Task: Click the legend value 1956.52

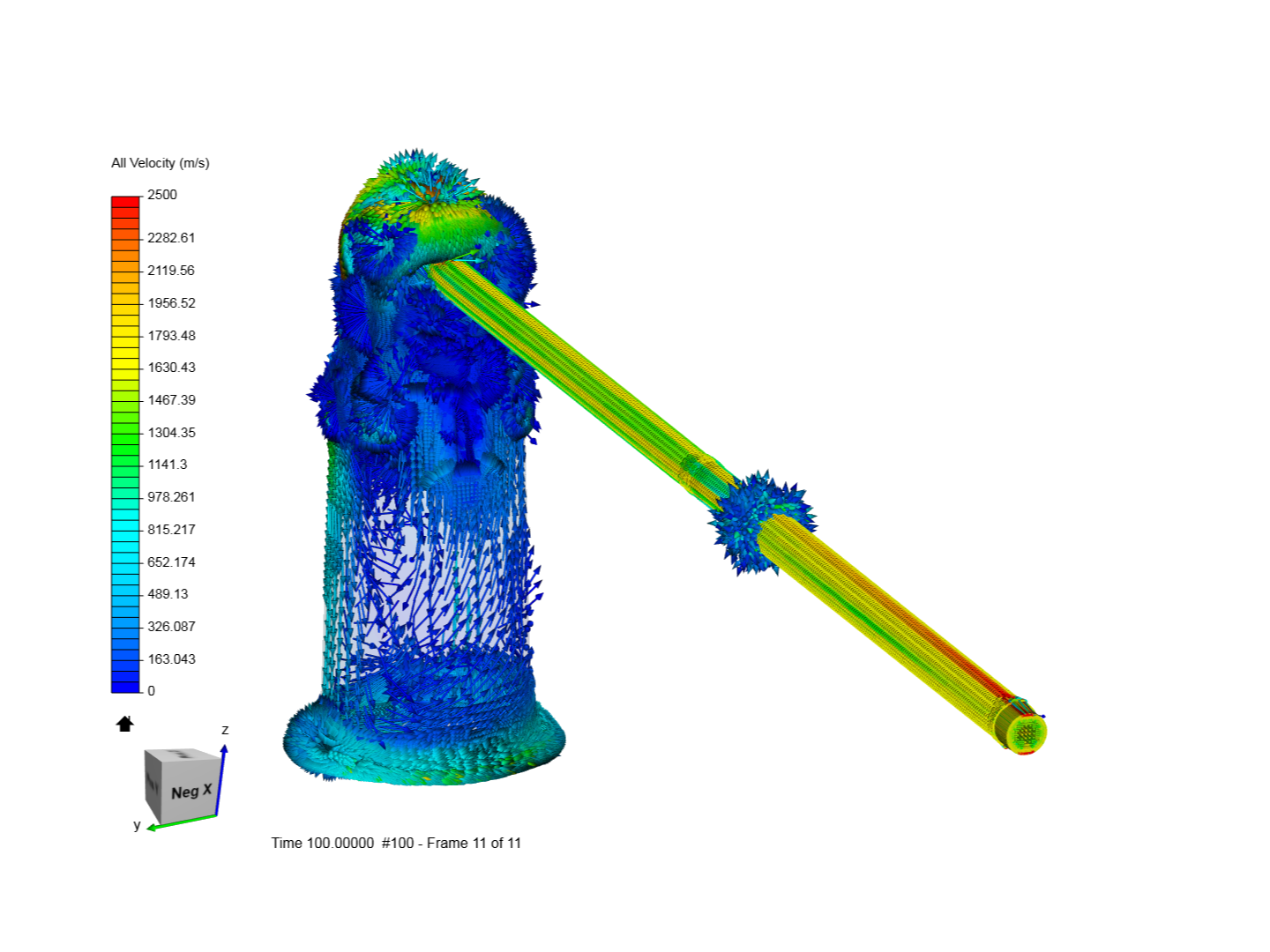Action: click(x=171, y=303)
